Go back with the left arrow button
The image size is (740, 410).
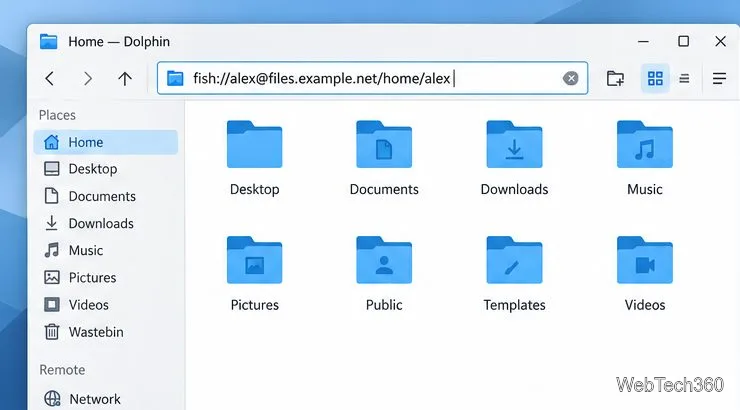point(50,78)
